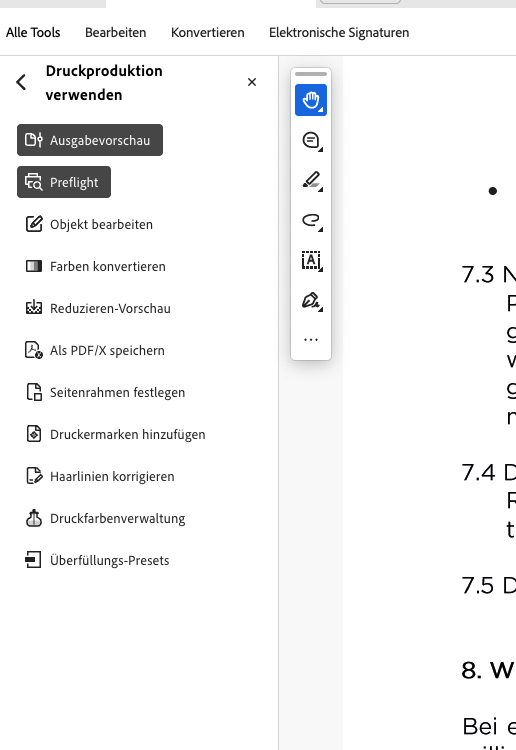This screenshot has width=516, height=750.
Task: Open the Alle Tools menu
Action: pyautogui.click(x=33, y=33)
